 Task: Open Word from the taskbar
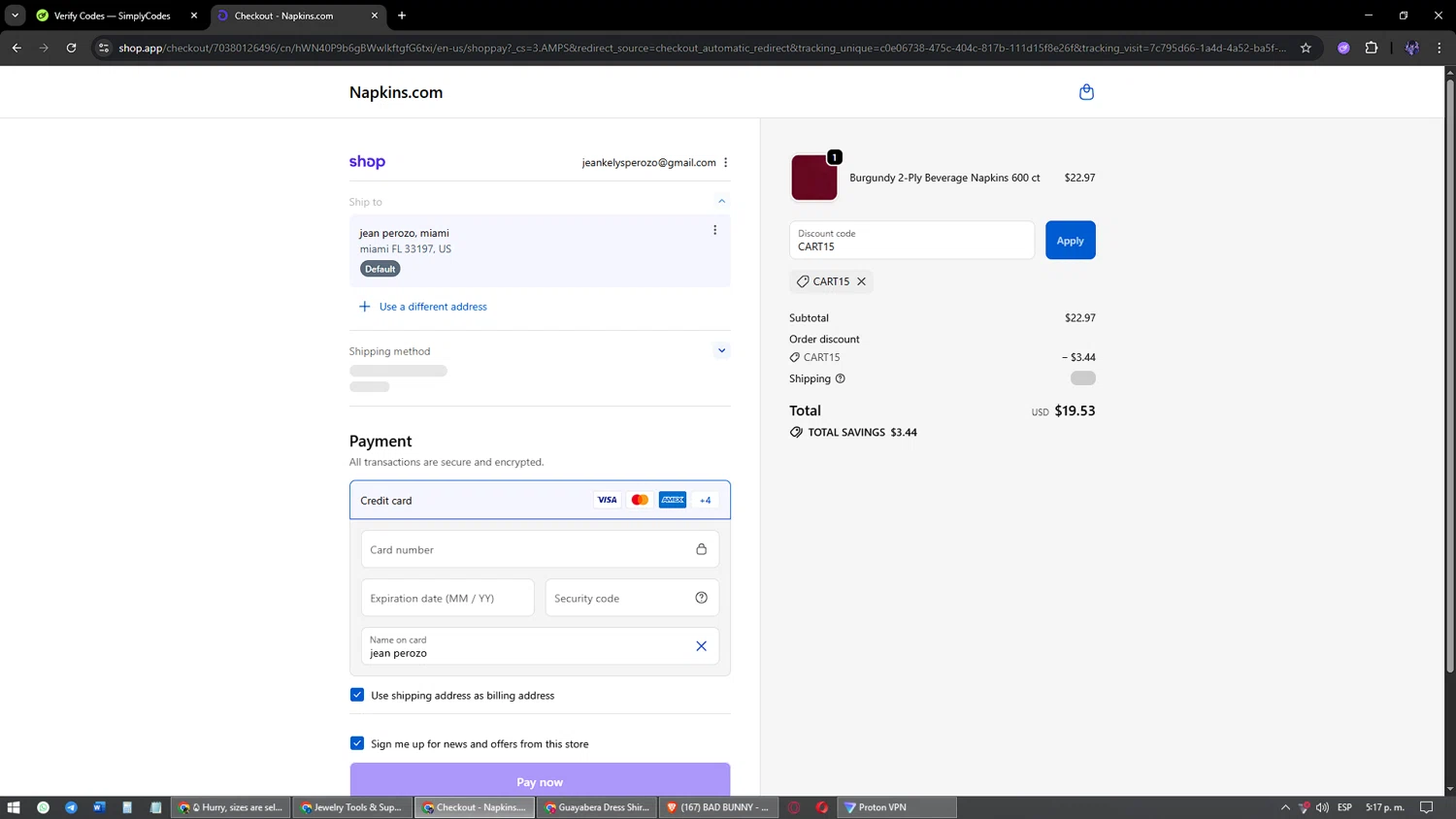(99, 807)
